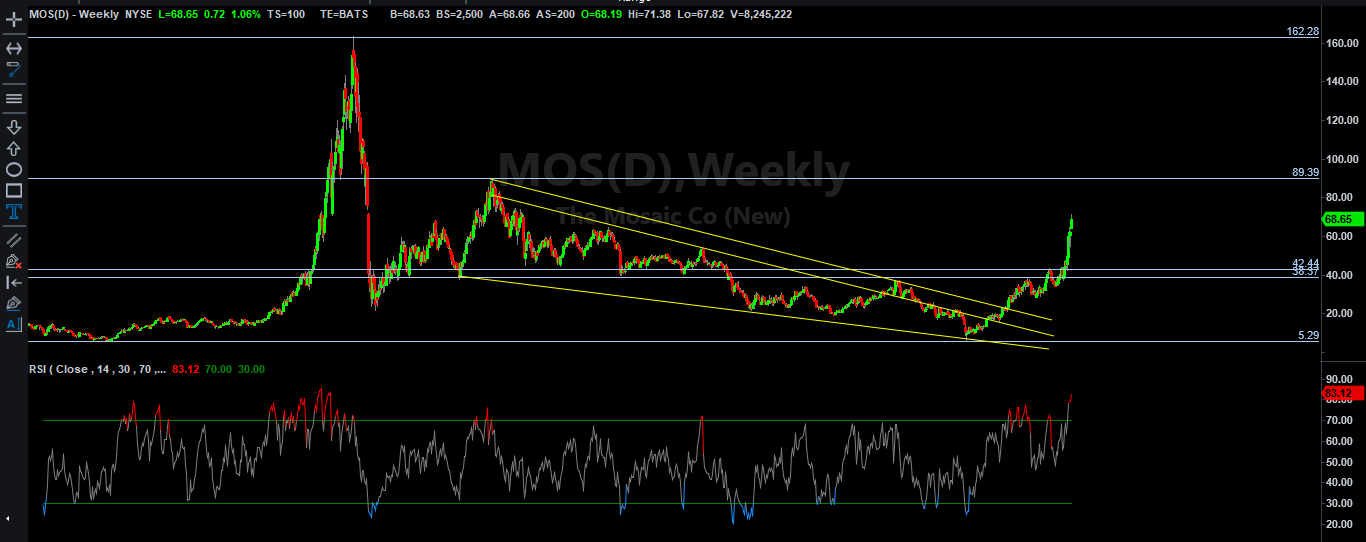Select the up arrow marker tool
Viewport: 1366px width, 542px height.
point(14,148)
